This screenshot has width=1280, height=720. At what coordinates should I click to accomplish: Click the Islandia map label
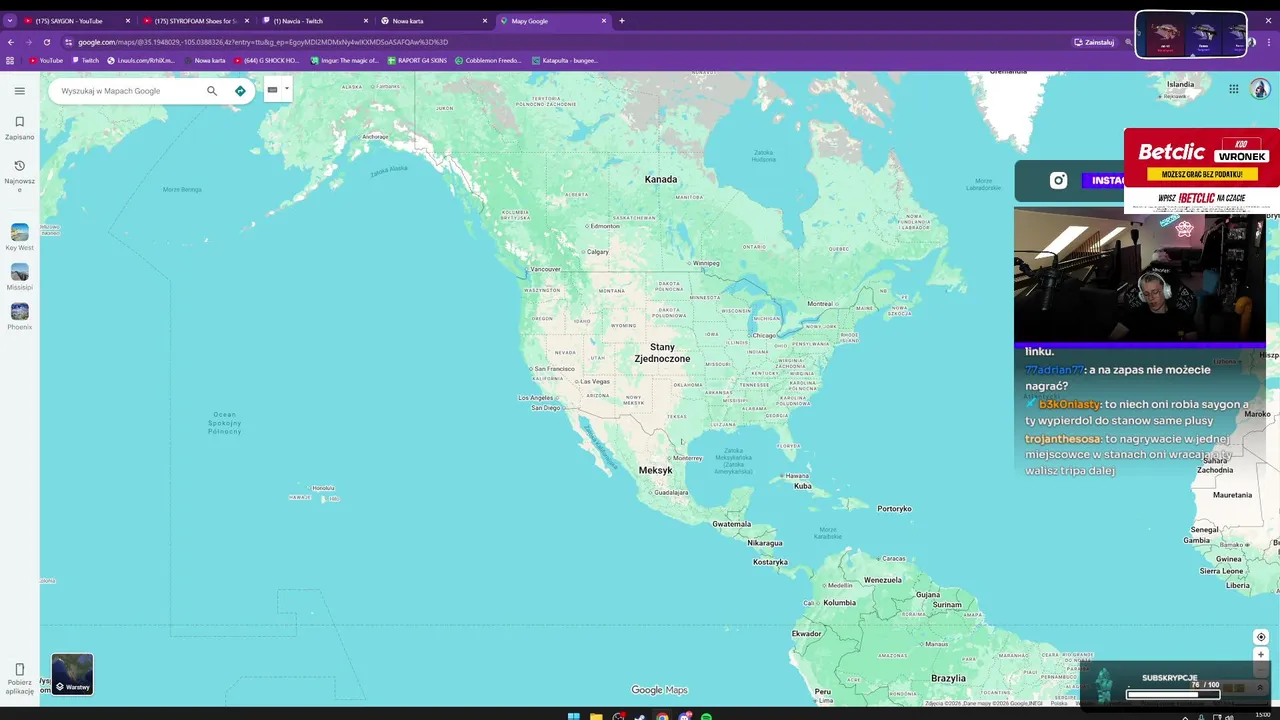pyautogui.click(x=1180, y=84)
